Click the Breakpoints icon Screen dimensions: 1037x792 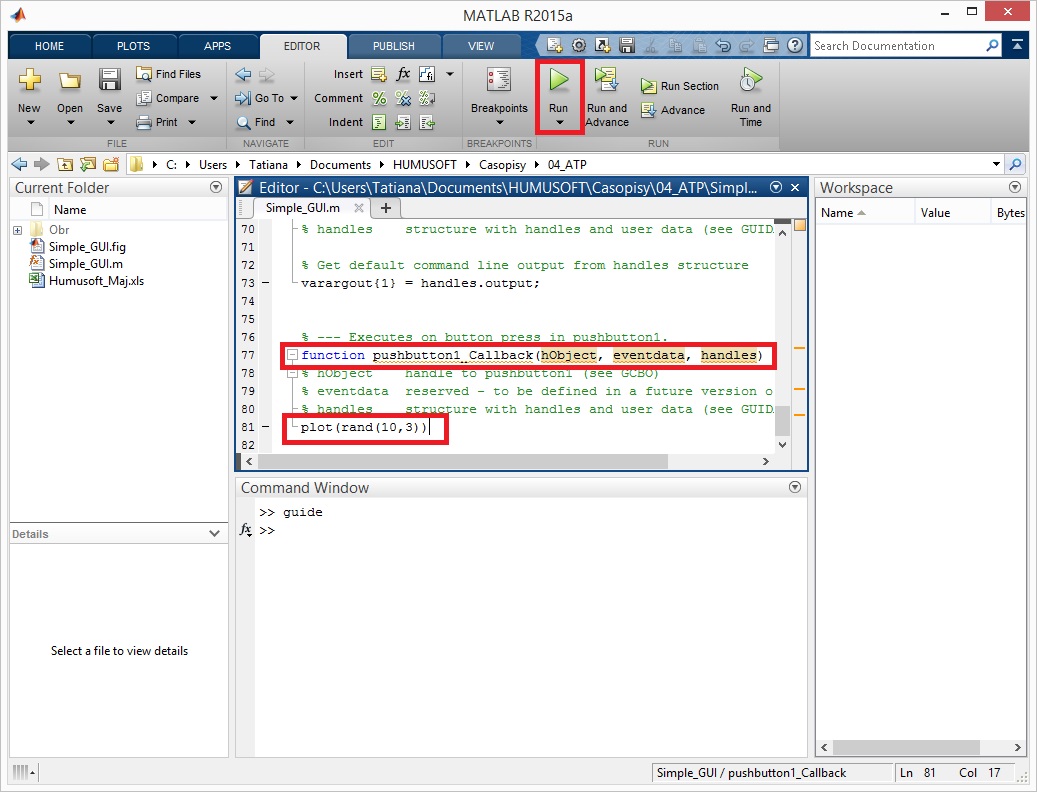coord(499,80)
